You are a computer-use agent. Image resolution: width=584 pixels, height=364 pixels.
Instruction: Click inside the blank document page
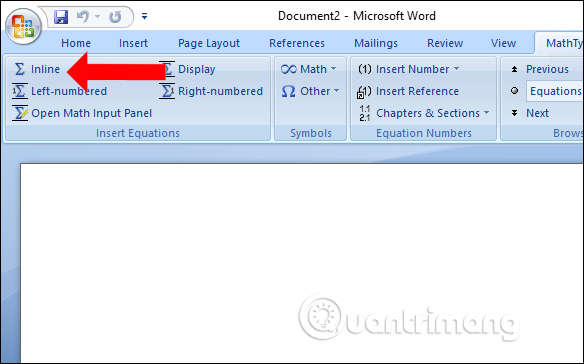click(302, 263)
